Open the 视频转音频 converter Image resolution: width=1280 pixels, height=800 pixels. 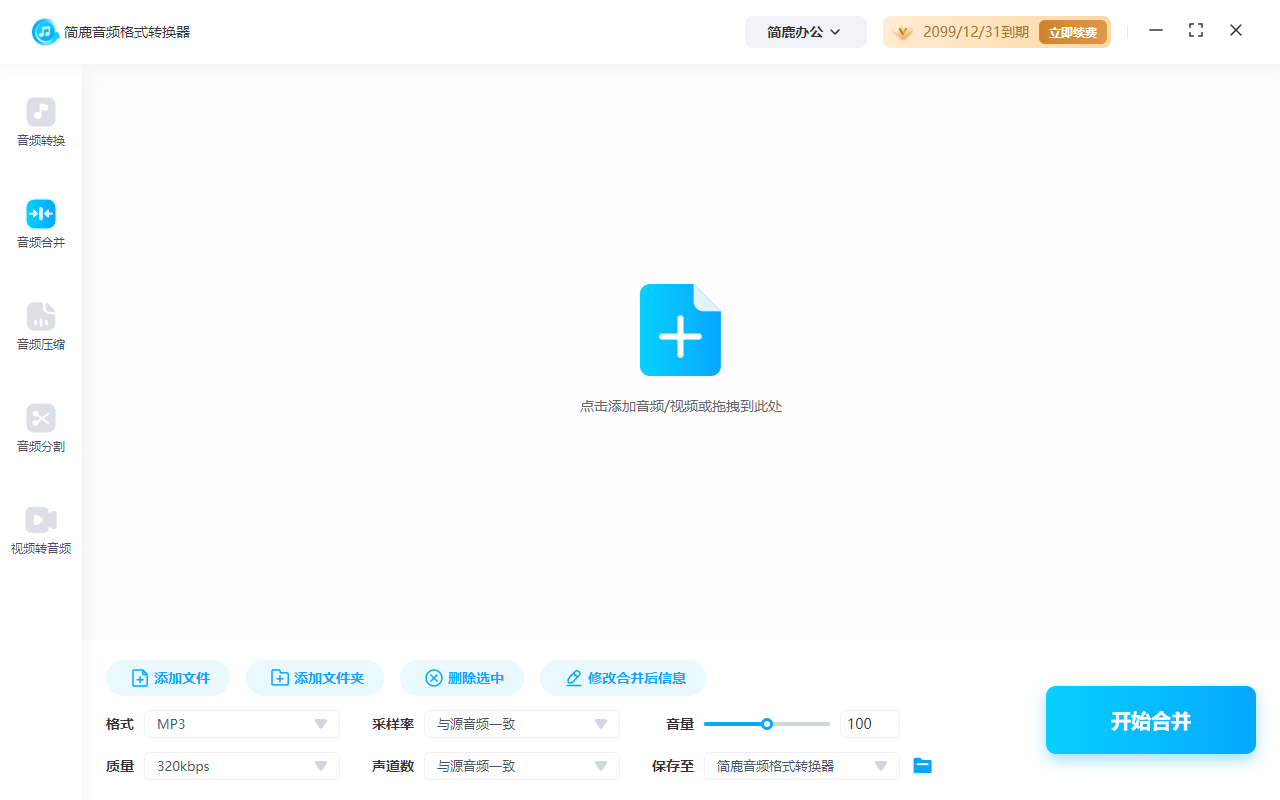40,529
